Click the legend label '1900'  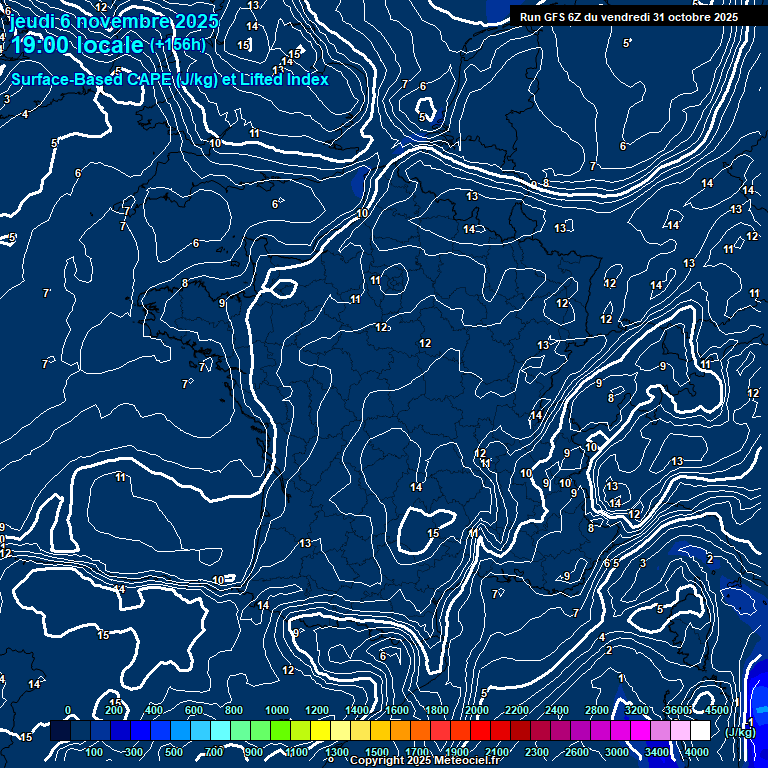(x=457, y=752)
